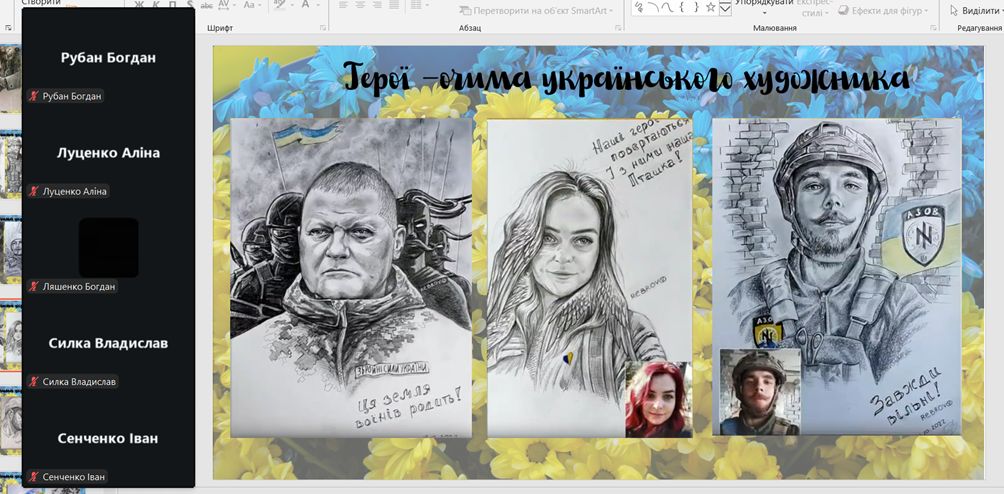
Task: Select the star shape in shapes gallery
Action: [710, 7]
